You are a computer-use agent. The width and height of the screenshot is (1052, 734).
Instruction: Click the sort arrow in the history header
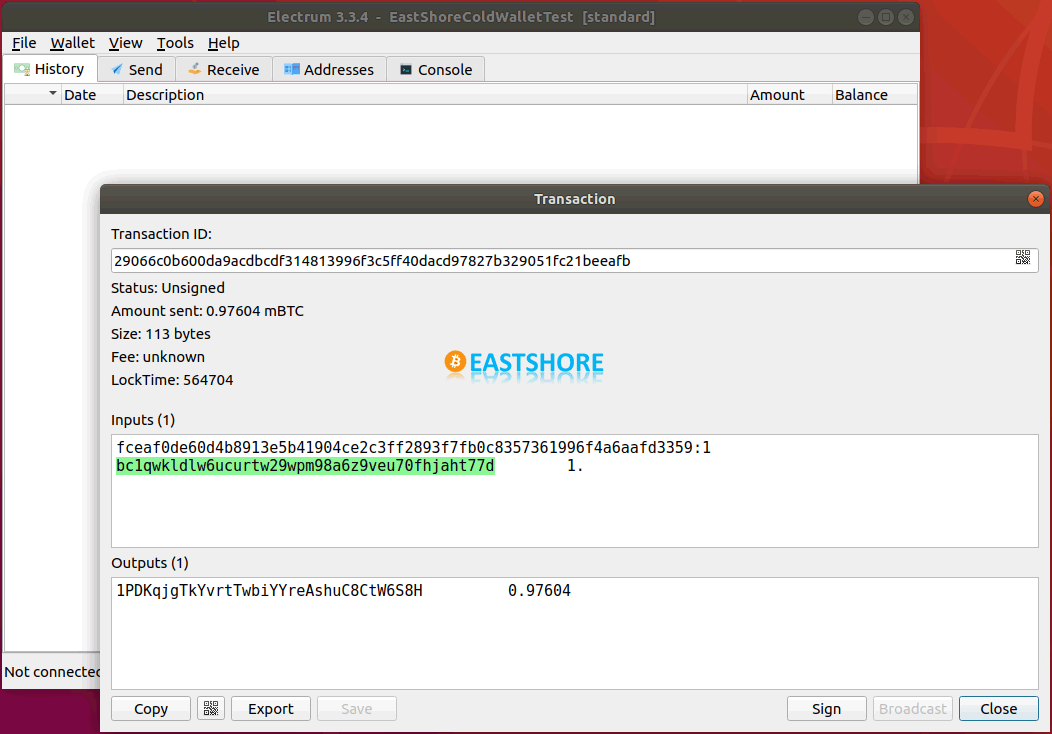(52, 93)
